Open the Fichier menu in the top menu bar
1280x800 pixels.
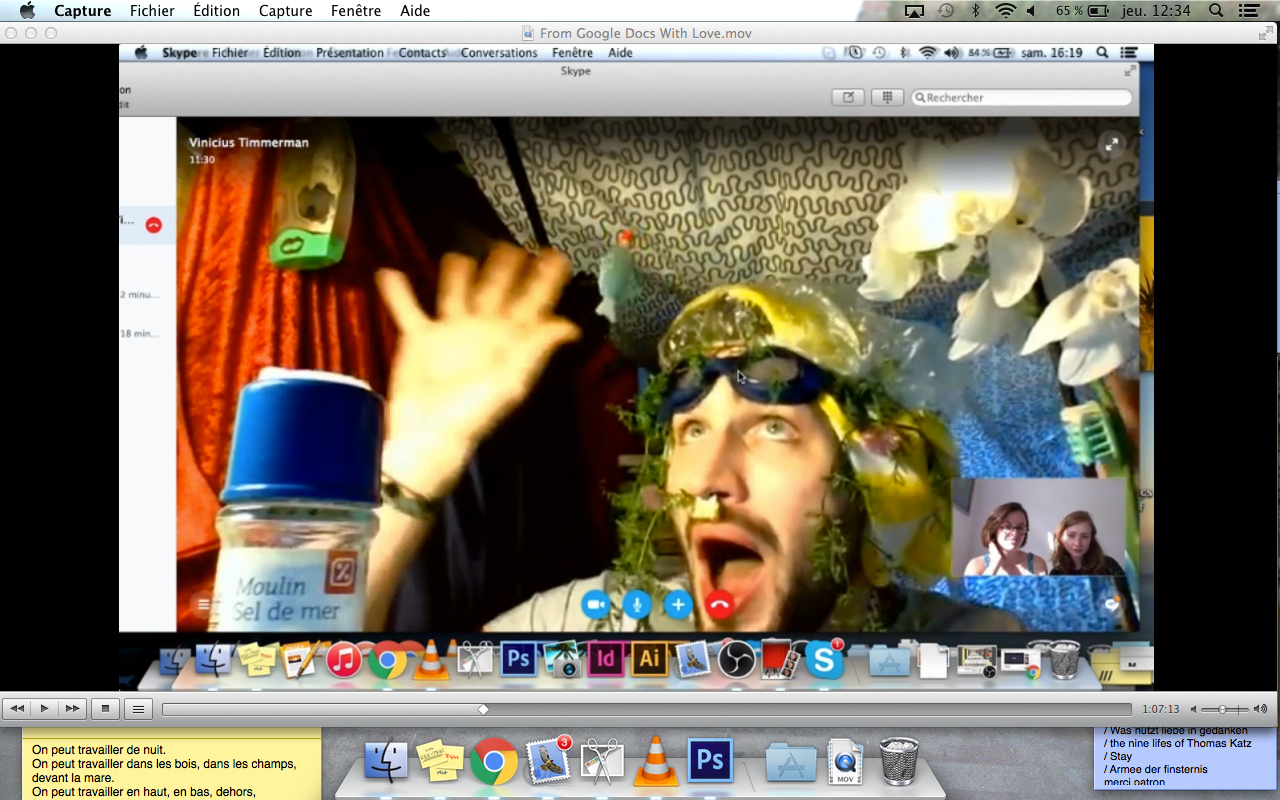(x=152, y=11)
